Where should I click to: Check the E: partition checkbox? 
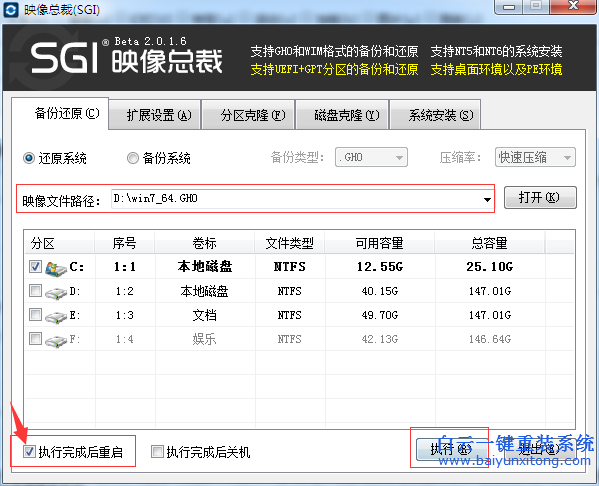coord(35,314)
